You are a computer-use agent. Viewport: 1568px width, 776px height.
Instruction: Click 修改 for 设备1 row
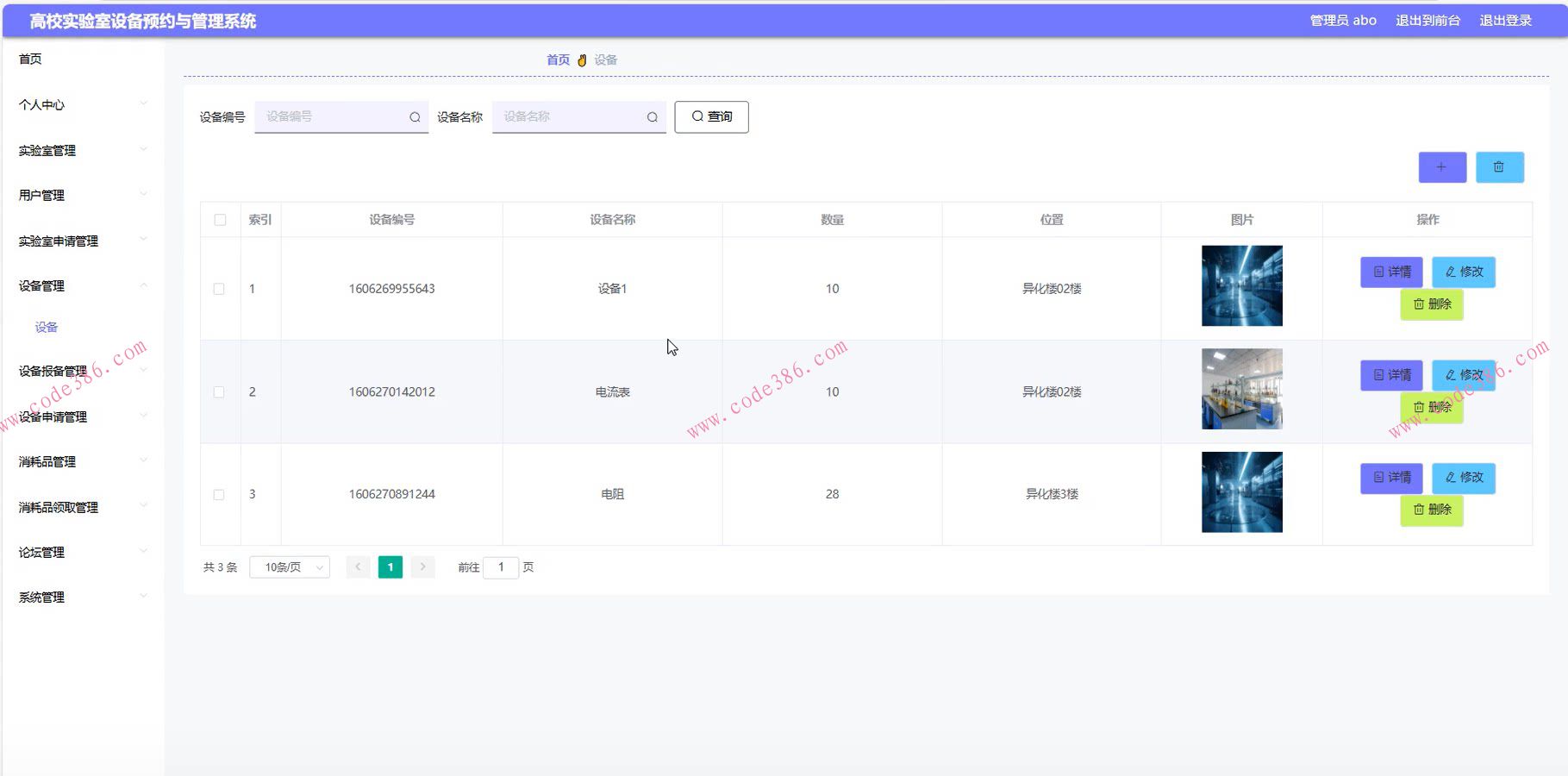click(1464, 272)
